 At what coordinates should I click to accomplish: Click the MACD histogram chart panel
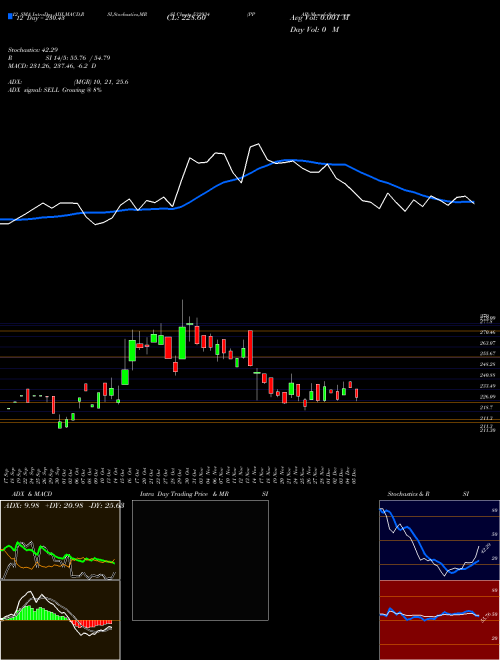(x=60, y=620)
